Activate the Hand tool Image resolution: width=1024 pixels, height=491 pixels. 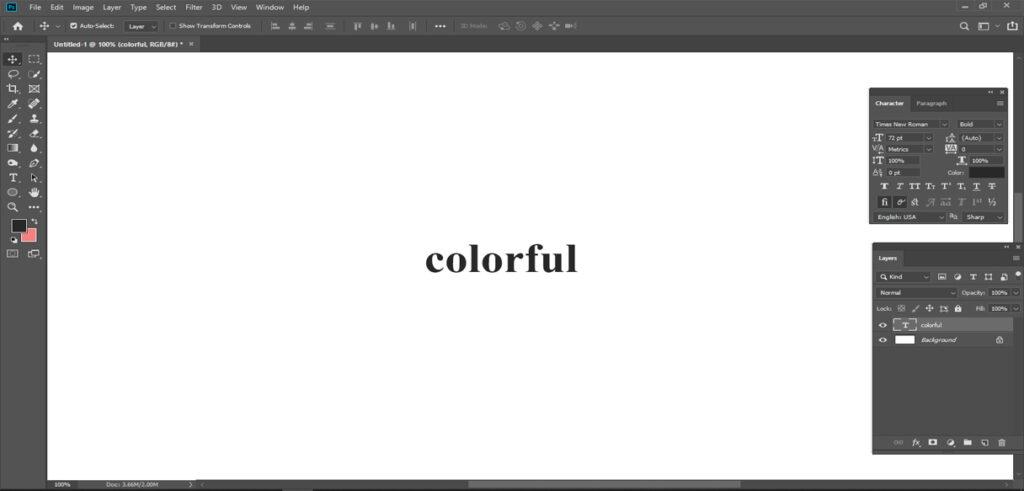point(34,193)
